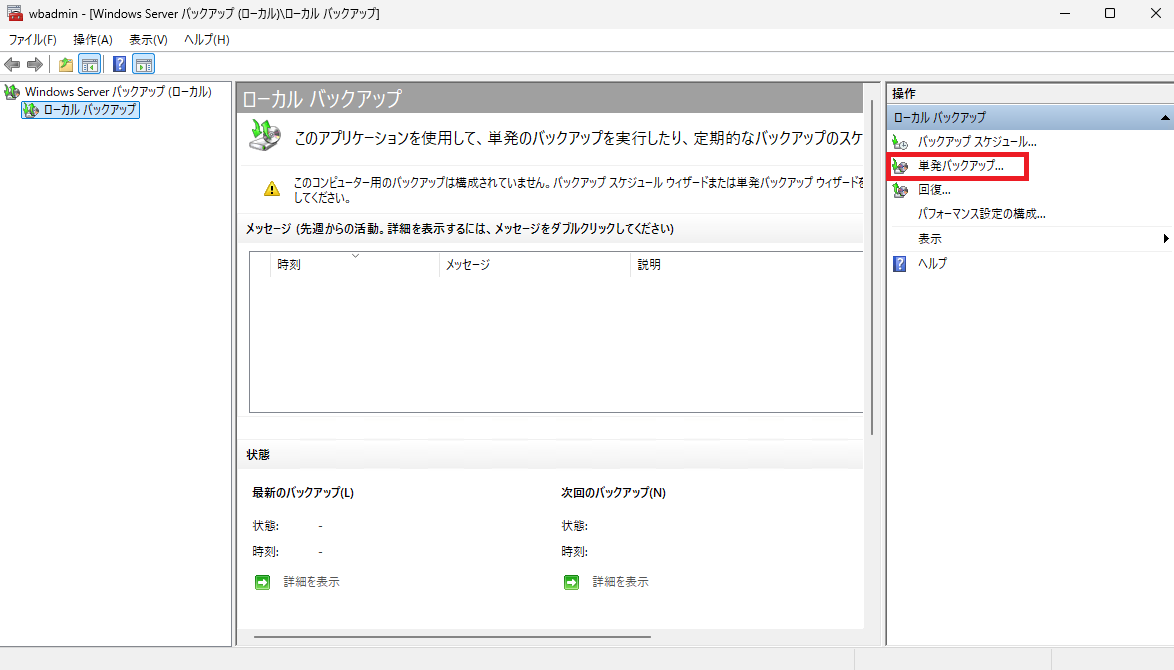Click the green arrow under 最新のバックアップ
Image resolution: width=1174 pixels, height=670 pixels.
click(262, 582)
